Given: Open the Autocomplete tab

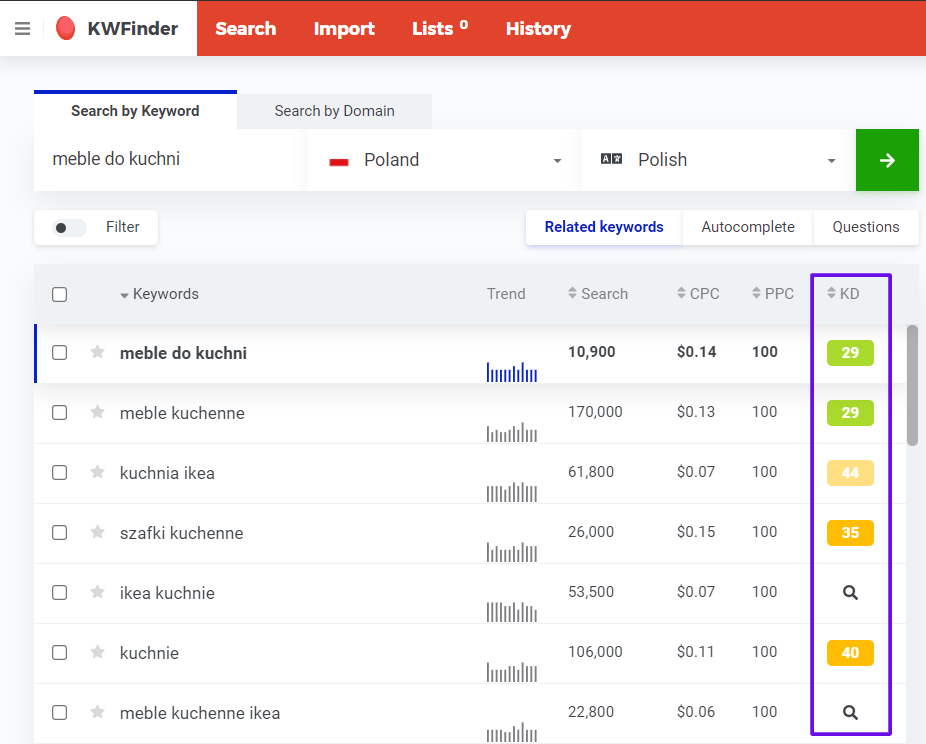Looking at the screenshot, I should click(x=748, y=227).
